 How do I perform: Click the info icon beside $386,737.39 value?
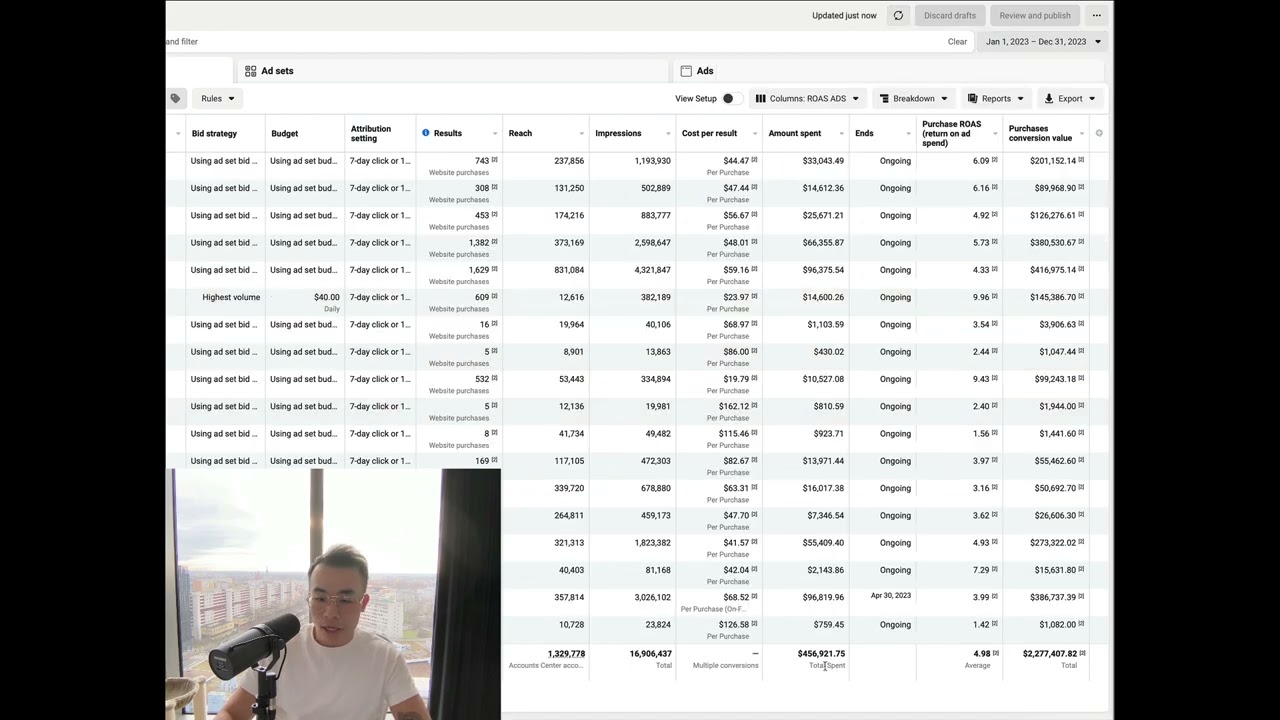[x=1081, y=597]
